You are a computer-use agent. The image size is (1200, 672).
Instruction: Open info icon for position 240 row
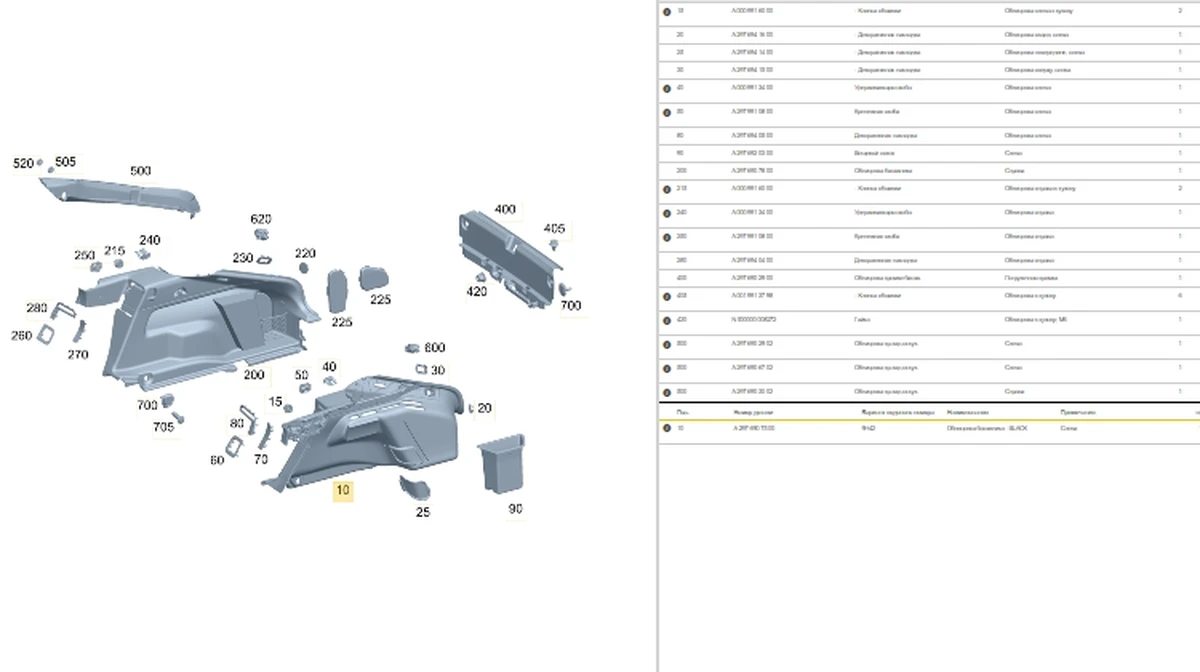tap(667, 213)
